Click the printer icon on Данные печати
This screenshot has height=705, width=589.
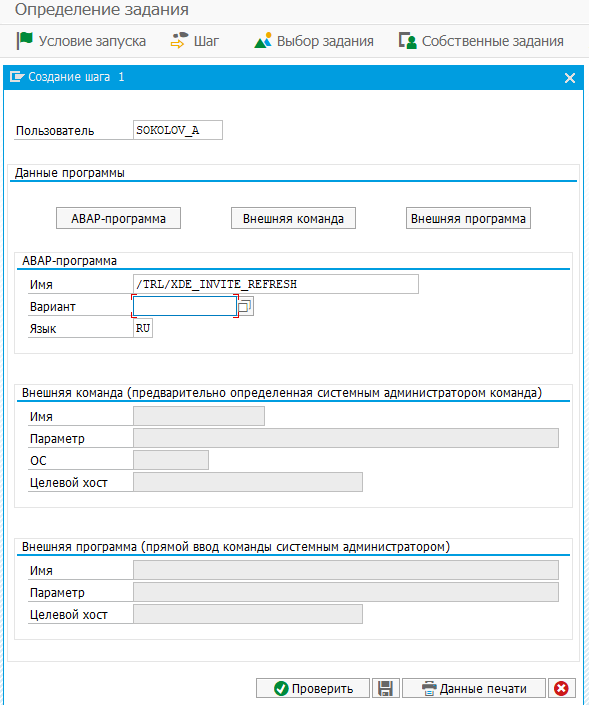(429, 688)
